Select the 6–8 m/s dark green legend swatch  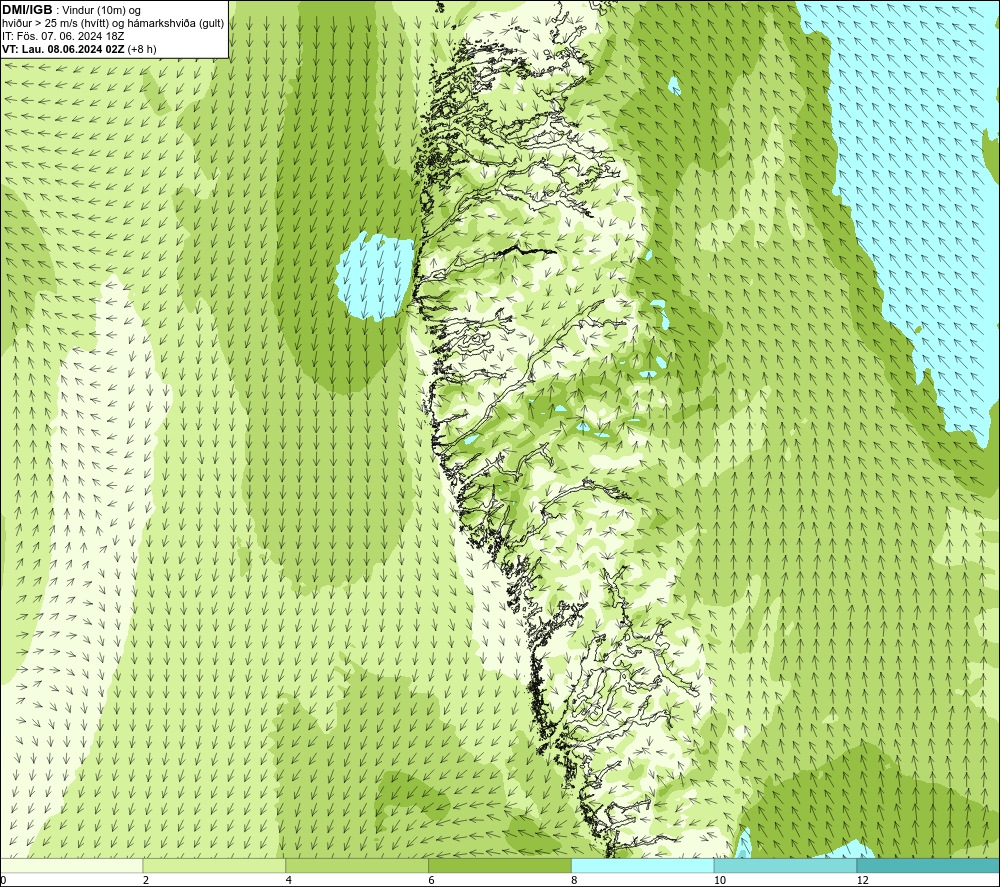500,865
